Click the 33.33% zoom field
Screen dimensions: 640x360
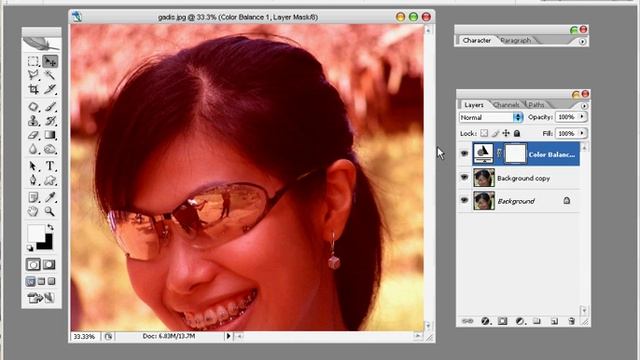tap(84, 336)
